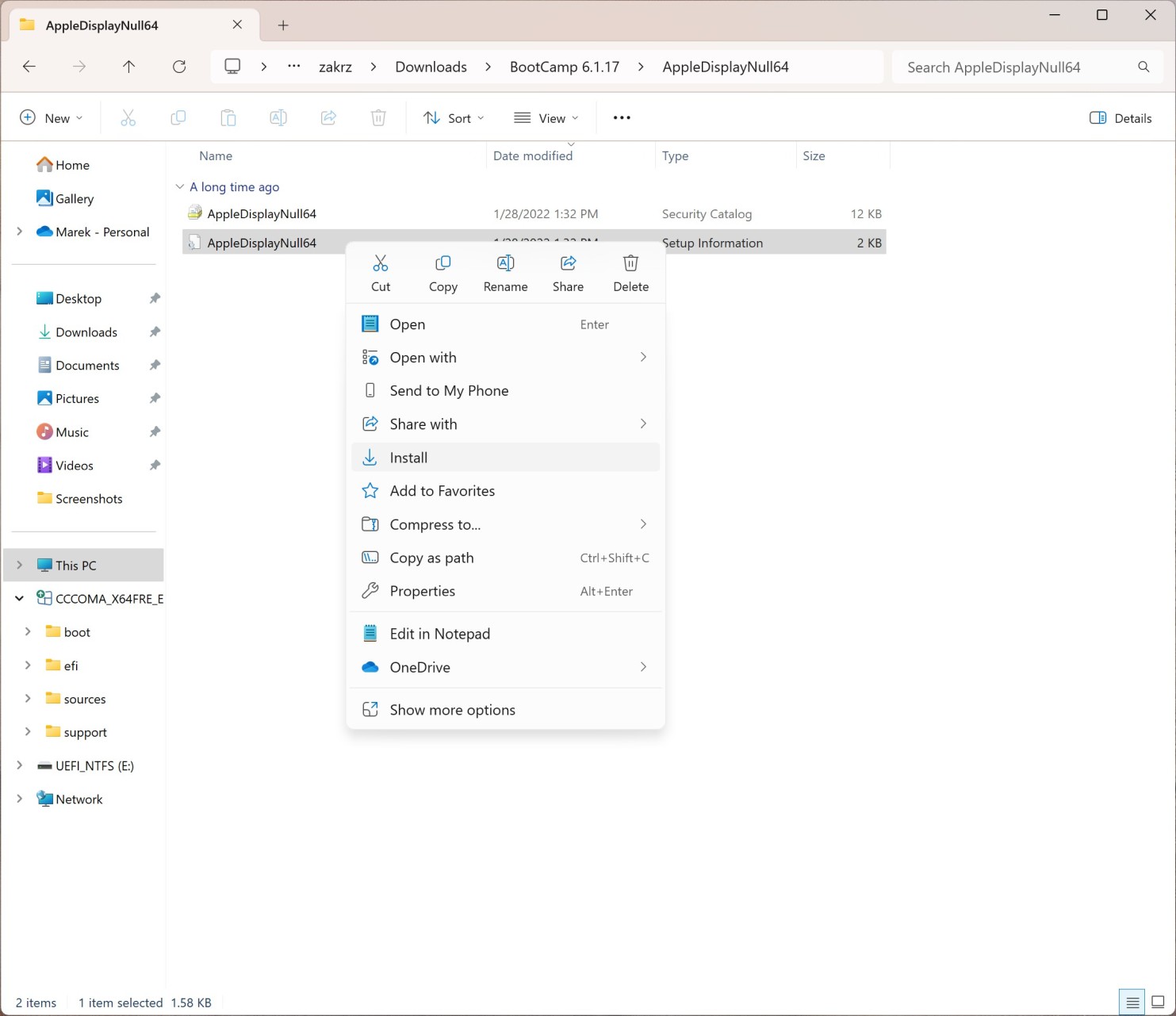This screenshot has height=1016, width=1176.
Task: Click Share icon in context menu
Action: click(568, 263)
